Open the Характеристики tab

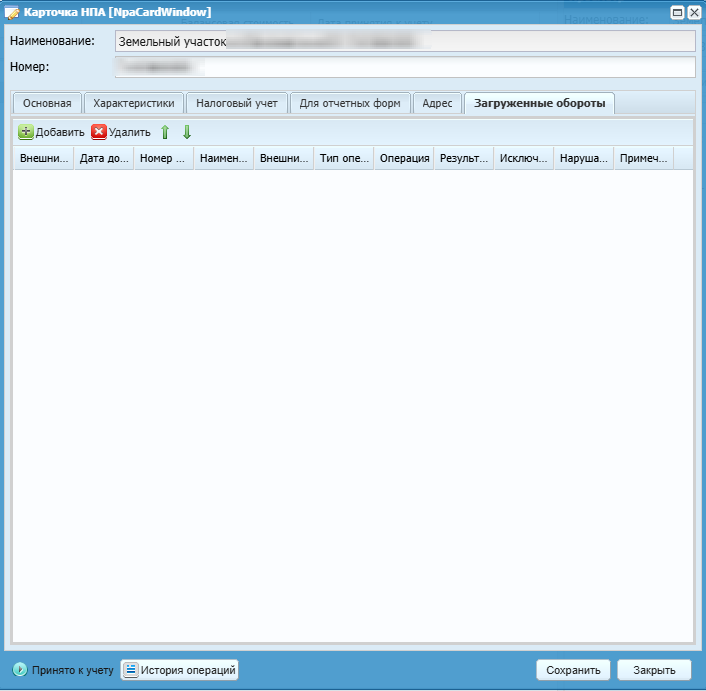pyautogui.click(x=133, y=103)
